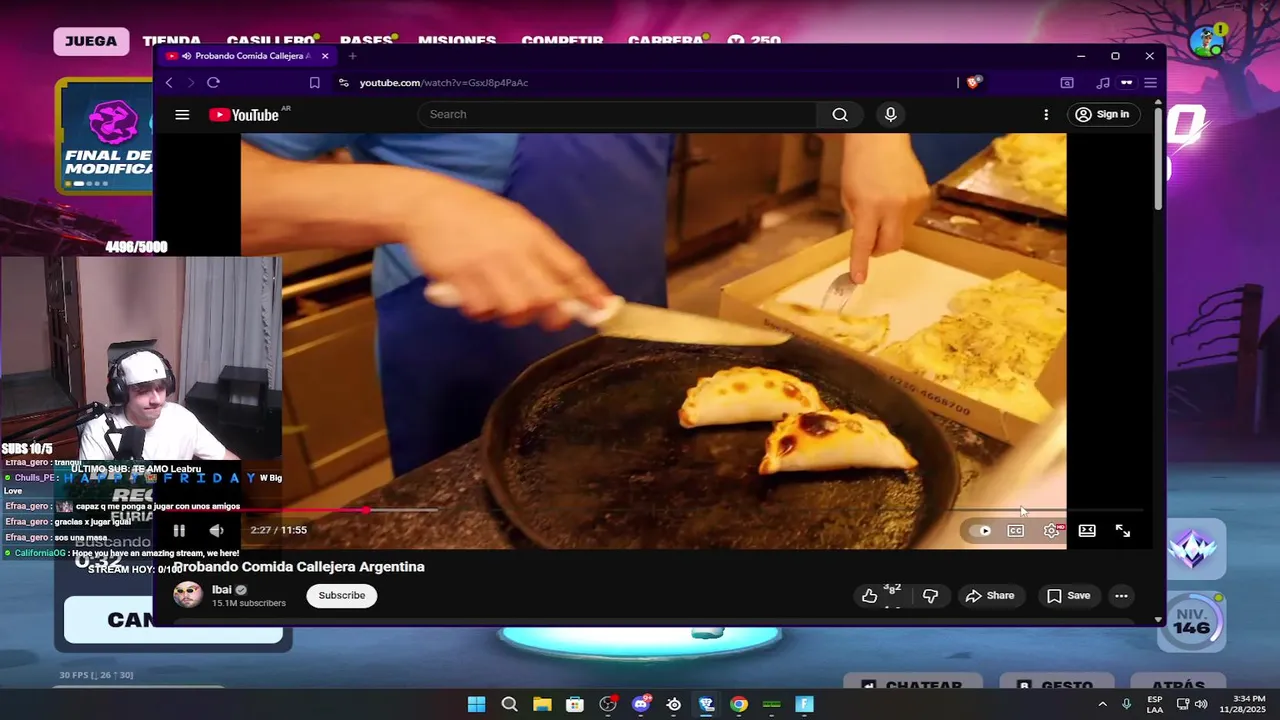Open a new browser tab

click(x=352, y=56)
